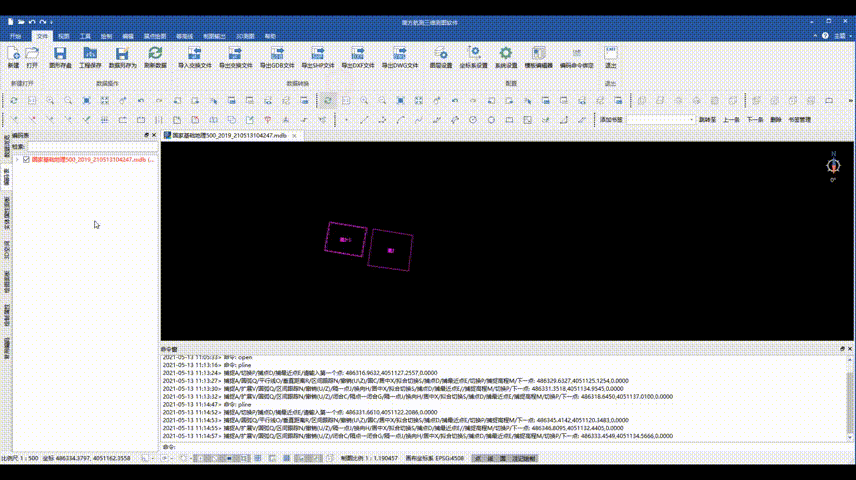The image size is (856, 480).
Task: Expand the mdb file tree node
Action: coord(17,159)
